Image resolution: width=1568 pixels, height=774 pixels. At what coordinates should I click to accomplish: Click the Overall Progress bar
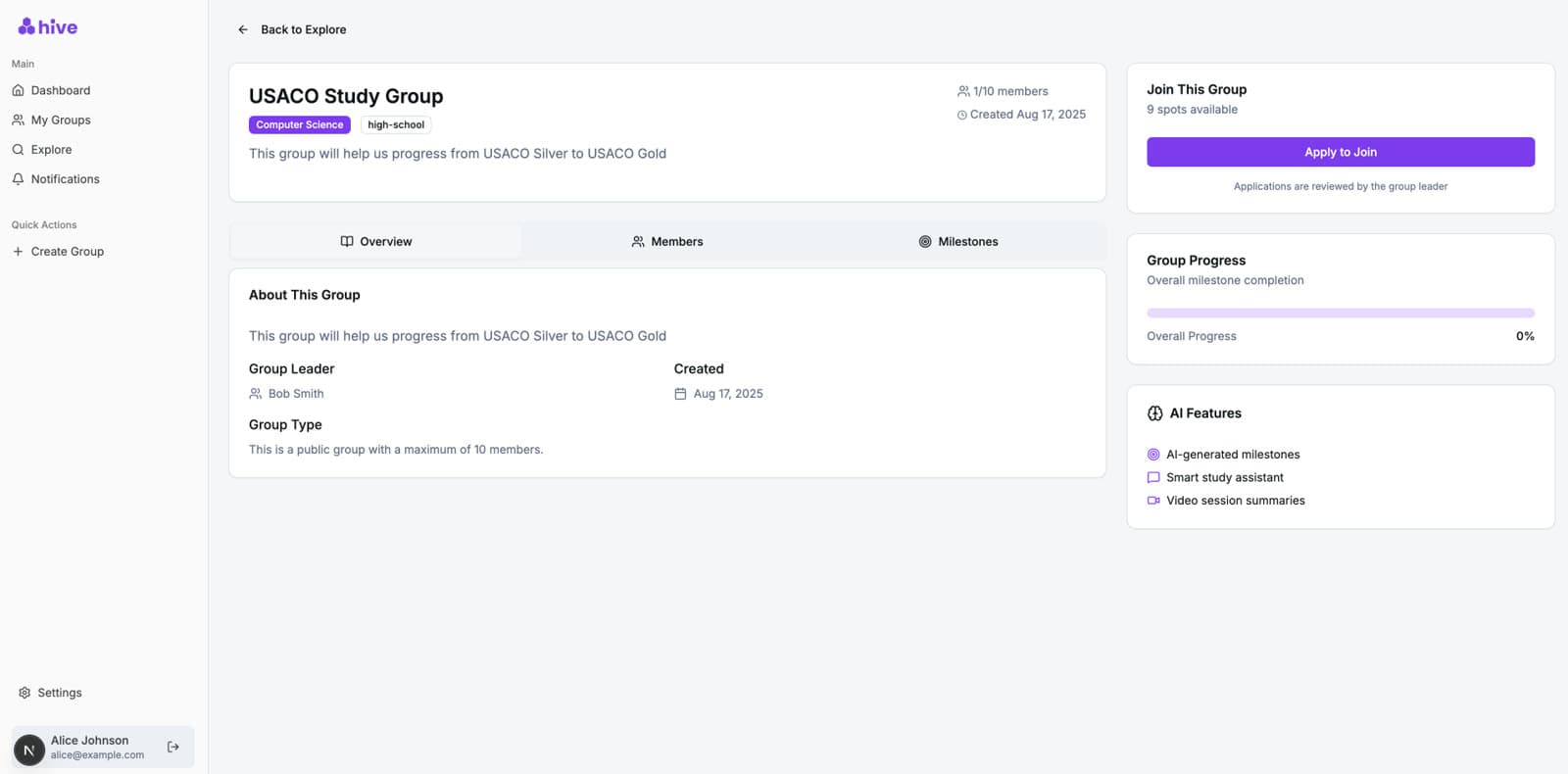pos(1341,314)
